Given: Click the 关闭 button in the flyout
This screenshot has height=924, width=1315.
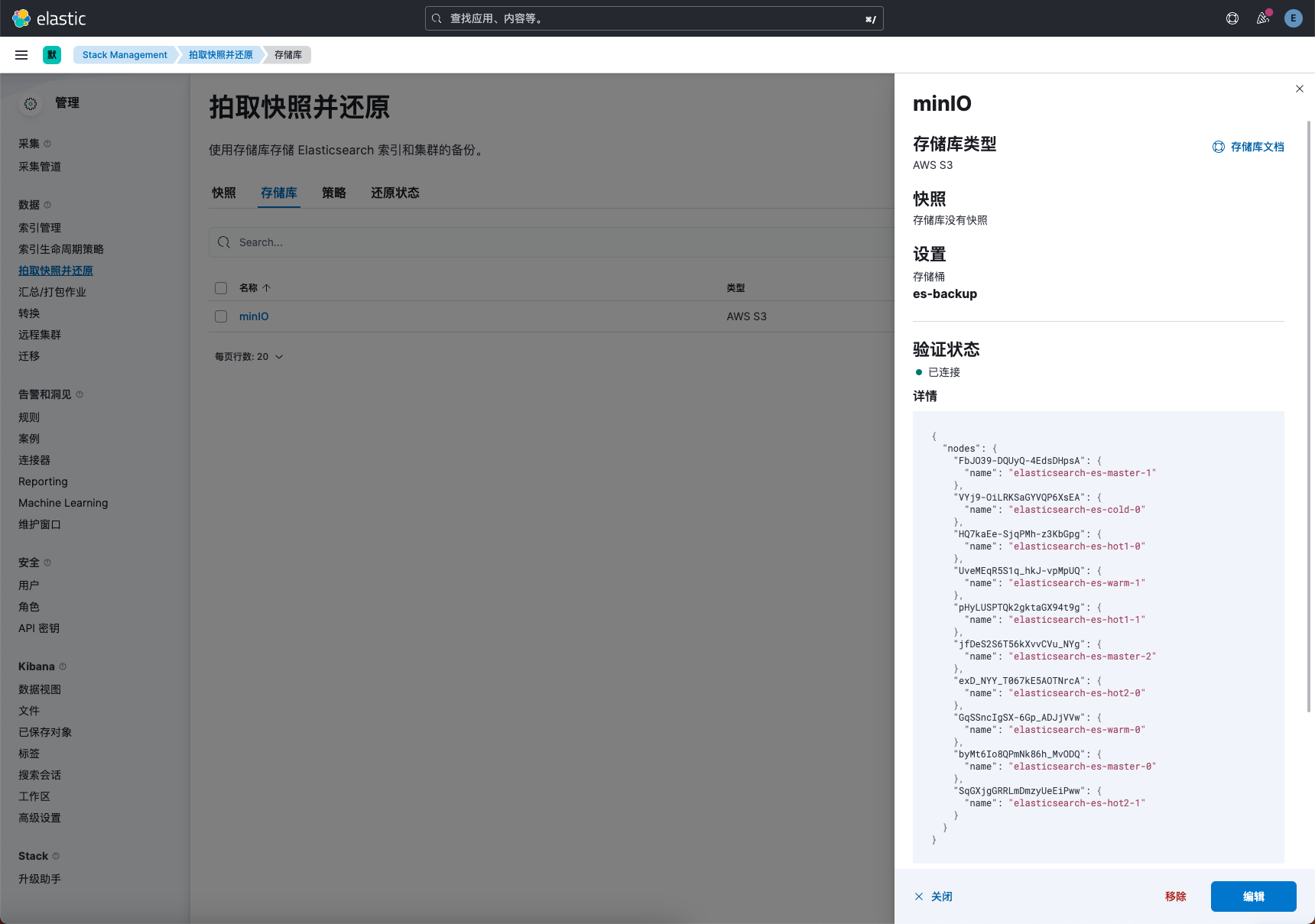Looking at the screenshot, I should pyautogui.click(x=933, y=896).
